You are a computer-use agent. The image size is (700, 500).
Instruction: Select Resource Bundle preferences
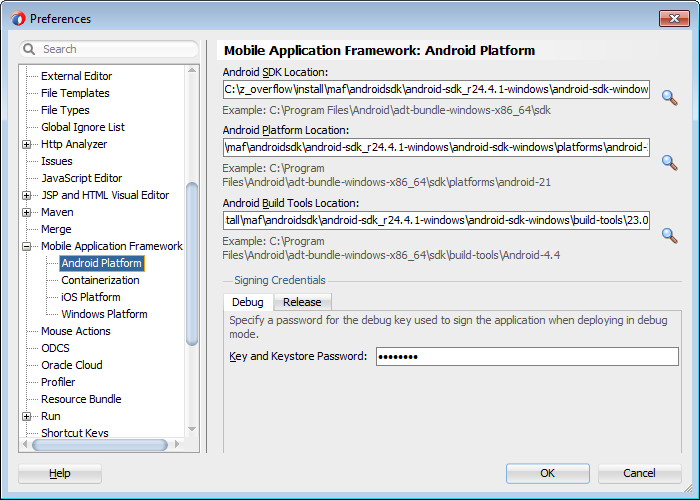(81, 399)
